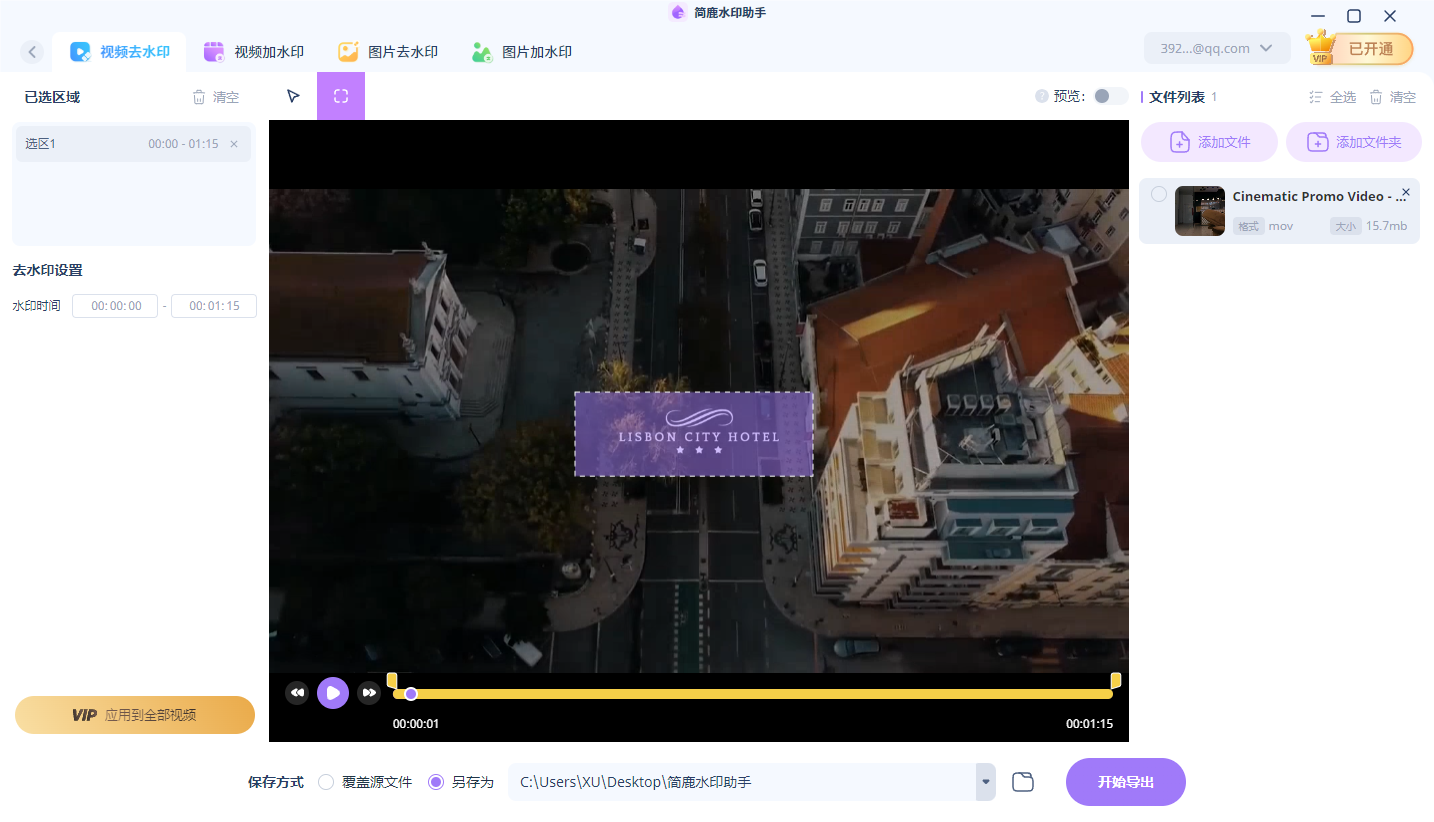Select the 另存为 radio option
The height and width of the screenshot is (822, 1434).
[x=436, y=782]
